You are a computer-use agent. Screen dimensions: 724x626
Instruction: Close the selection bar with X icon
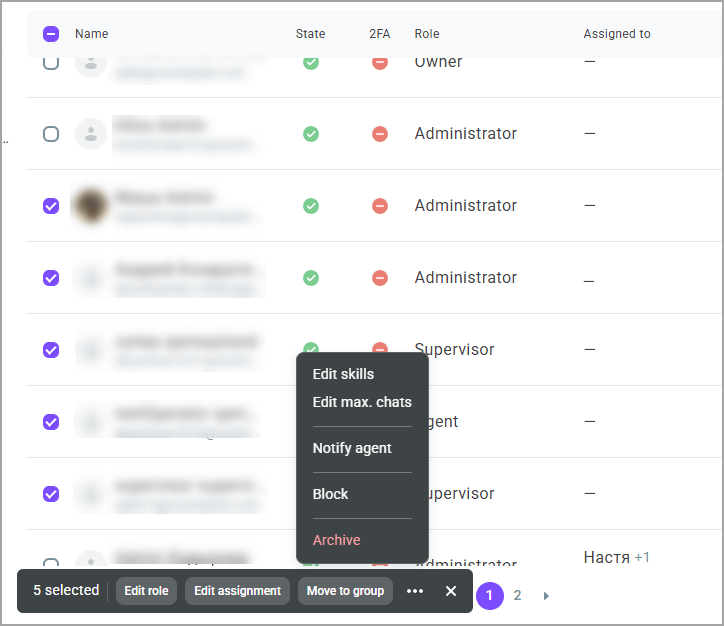pos(451,591)
